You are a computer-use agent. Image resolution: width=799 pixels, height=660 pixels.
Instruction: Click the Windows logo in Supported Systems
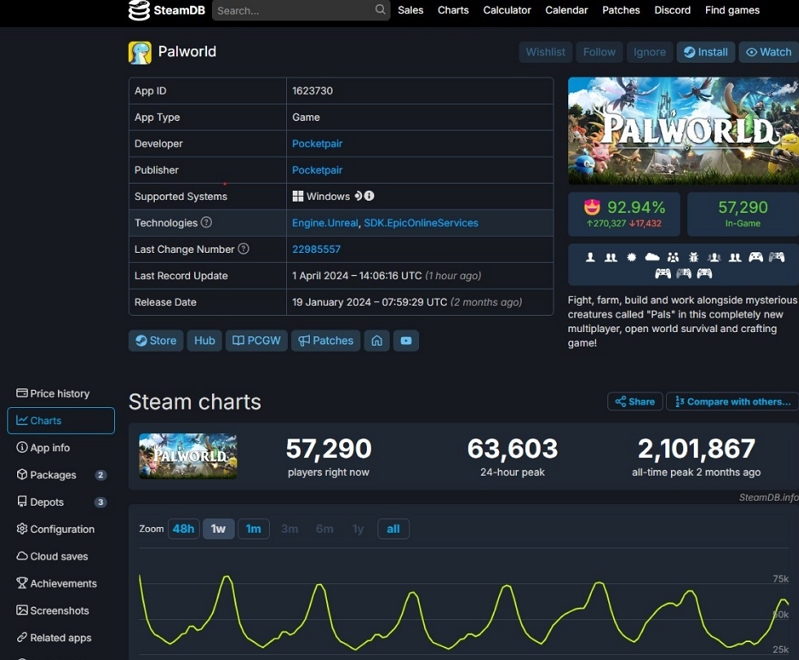pyautogui.click(x=298, y=196)
